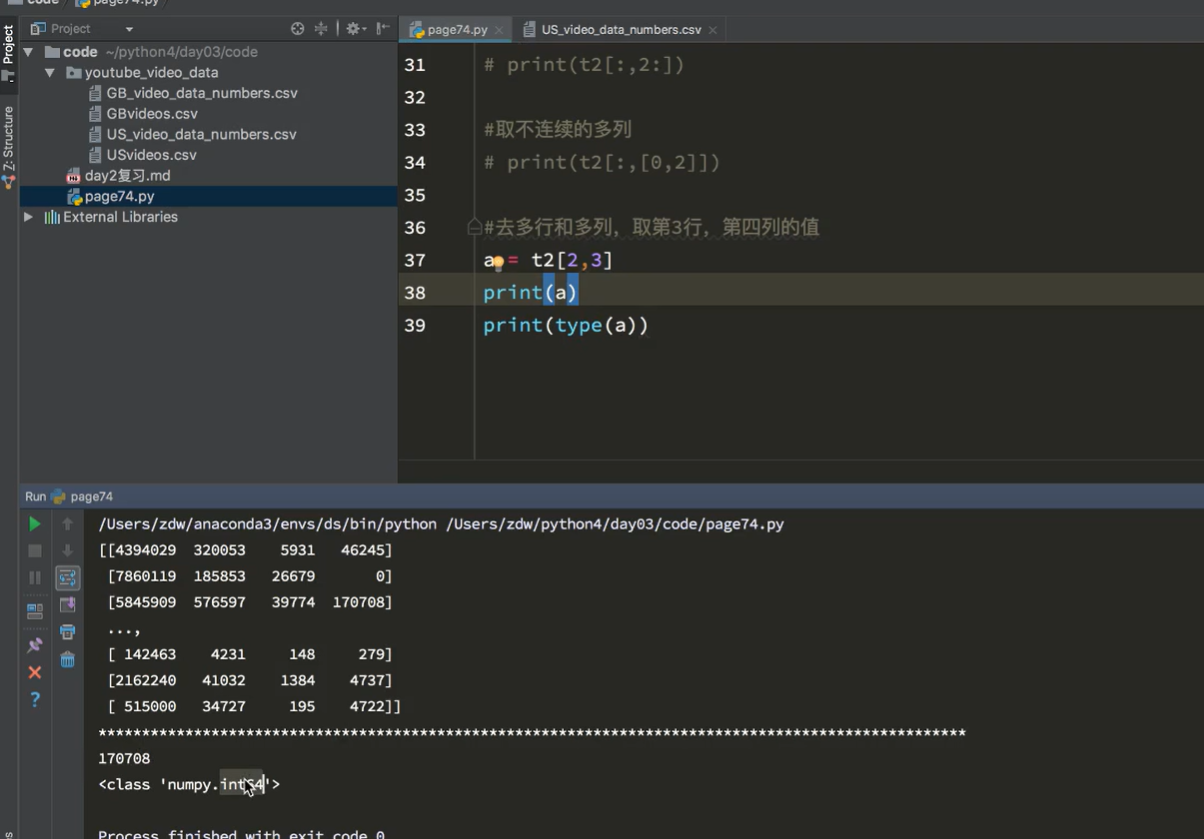Click External Libraries label in project tree
1204x839 pixels.
(120, 217)
